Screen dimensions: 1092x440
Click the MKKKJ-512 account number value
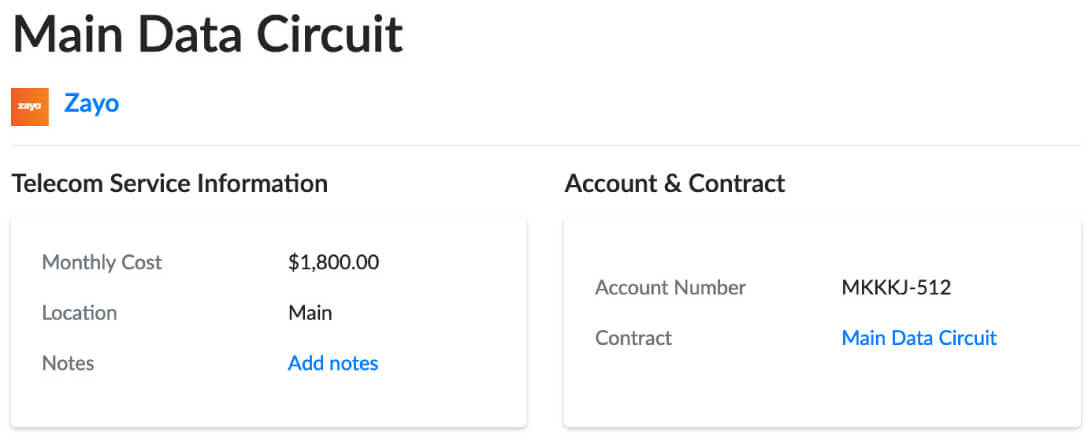[x=896, y=288]
